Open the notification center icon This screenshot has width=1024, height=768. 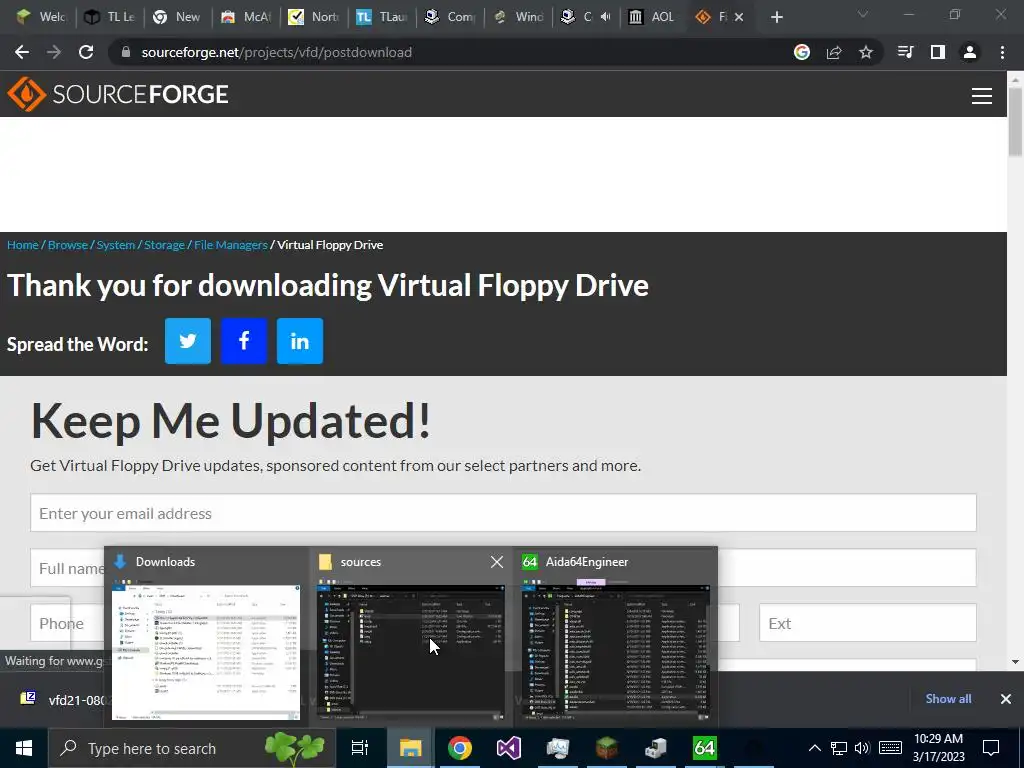tap(991, 748)
